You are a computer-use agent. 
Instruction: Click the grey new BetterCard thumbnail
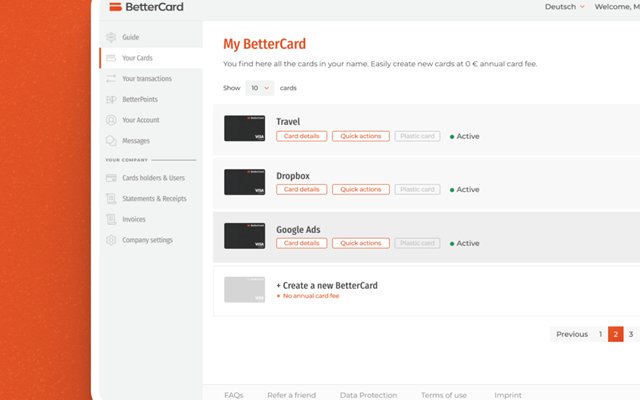[244, 290]
